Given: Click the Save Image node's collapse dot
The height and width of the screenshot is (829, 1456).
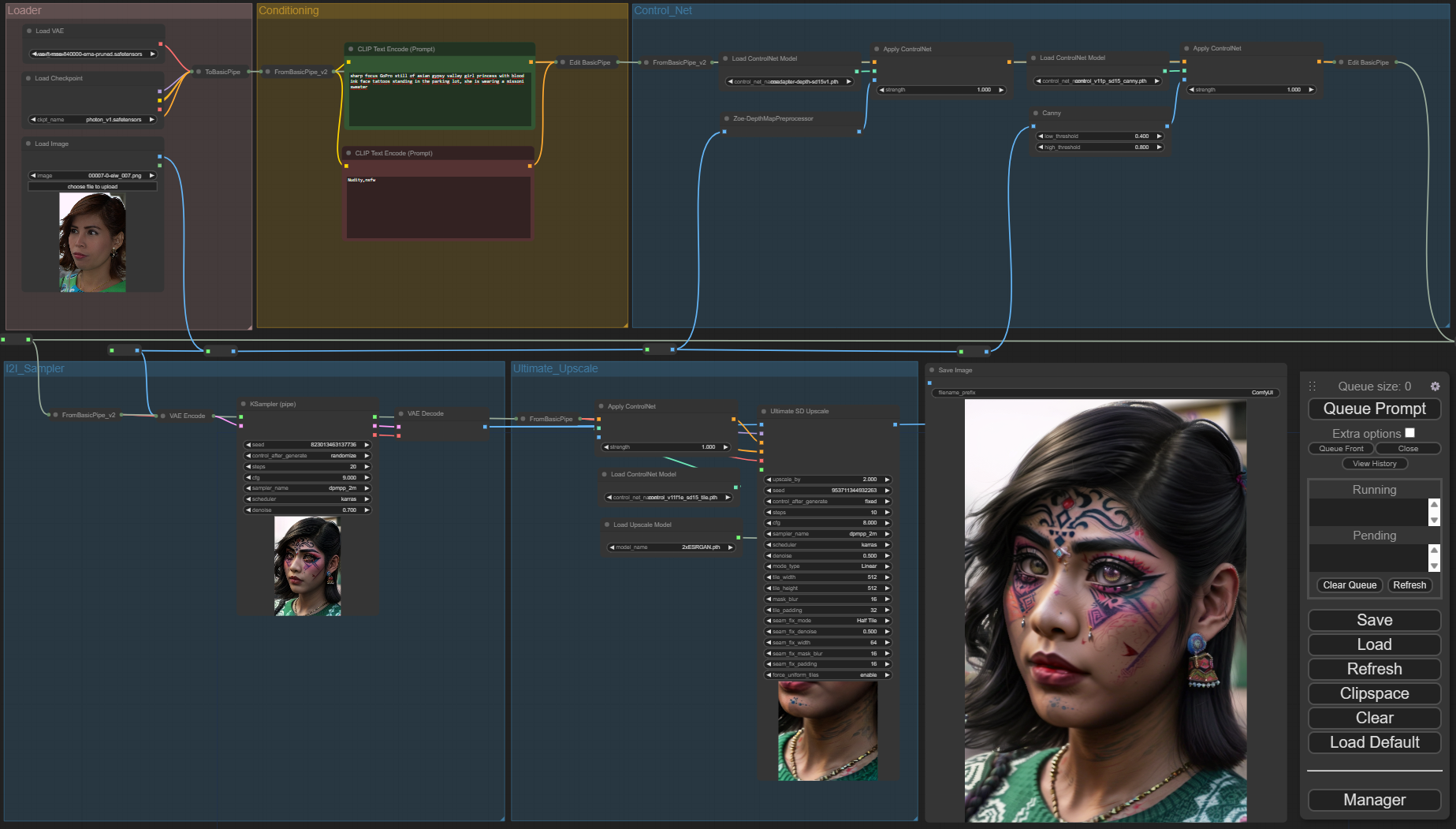Looking at the screenshot, I should pyautogui.click(x=932, y=370).
